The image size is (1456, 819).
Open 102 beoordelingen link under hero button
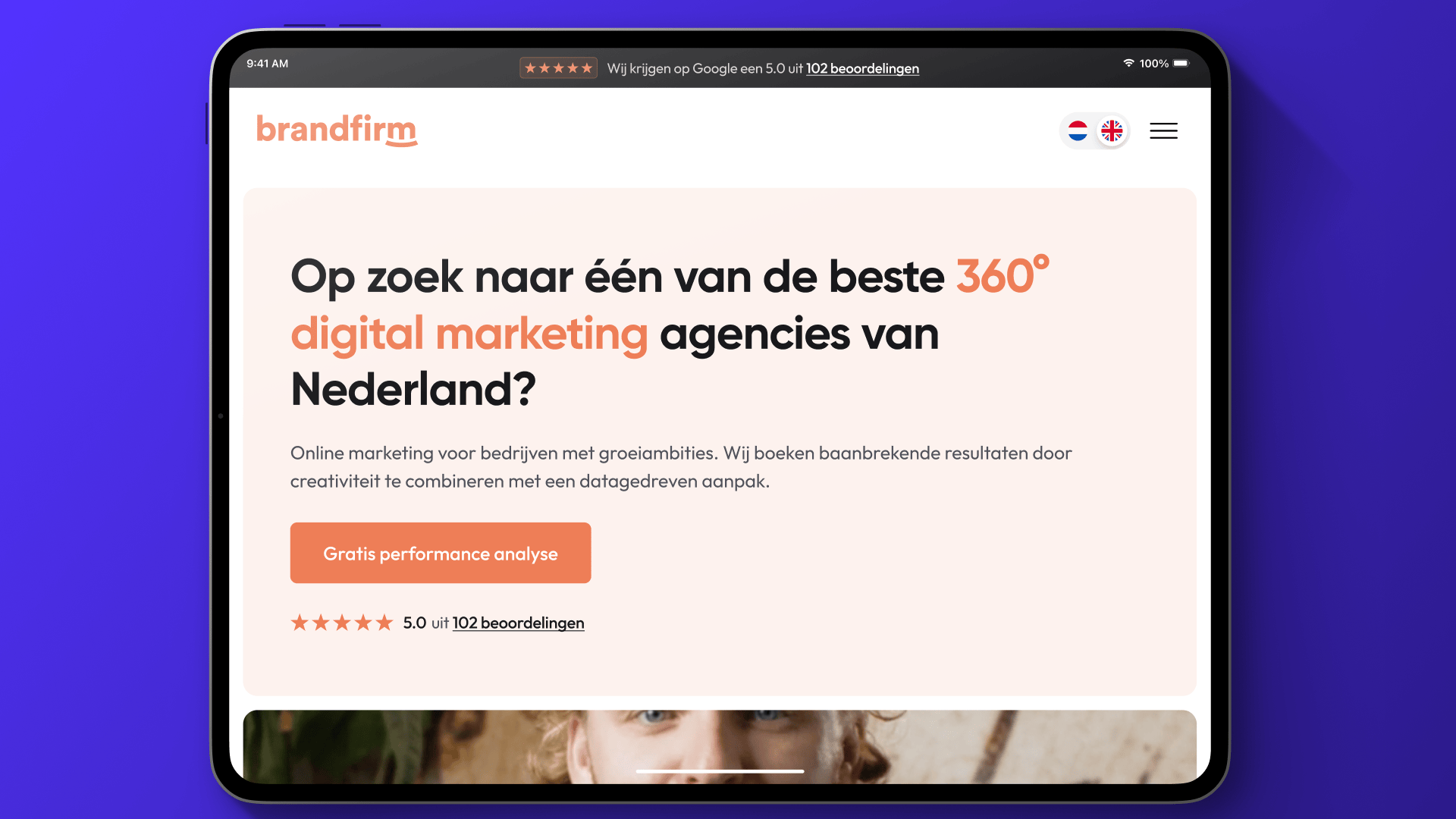click(x=518, y=623)
